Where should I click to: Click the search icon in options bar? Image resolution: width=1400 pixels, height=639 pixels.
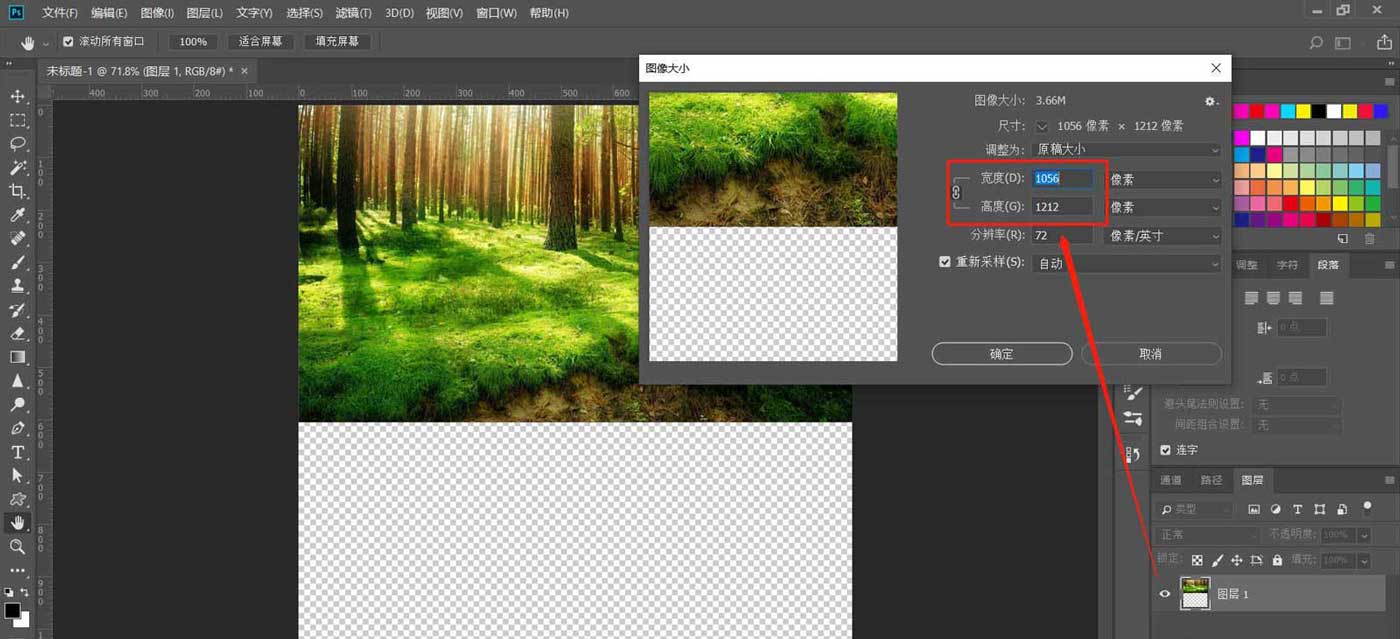1317,43
